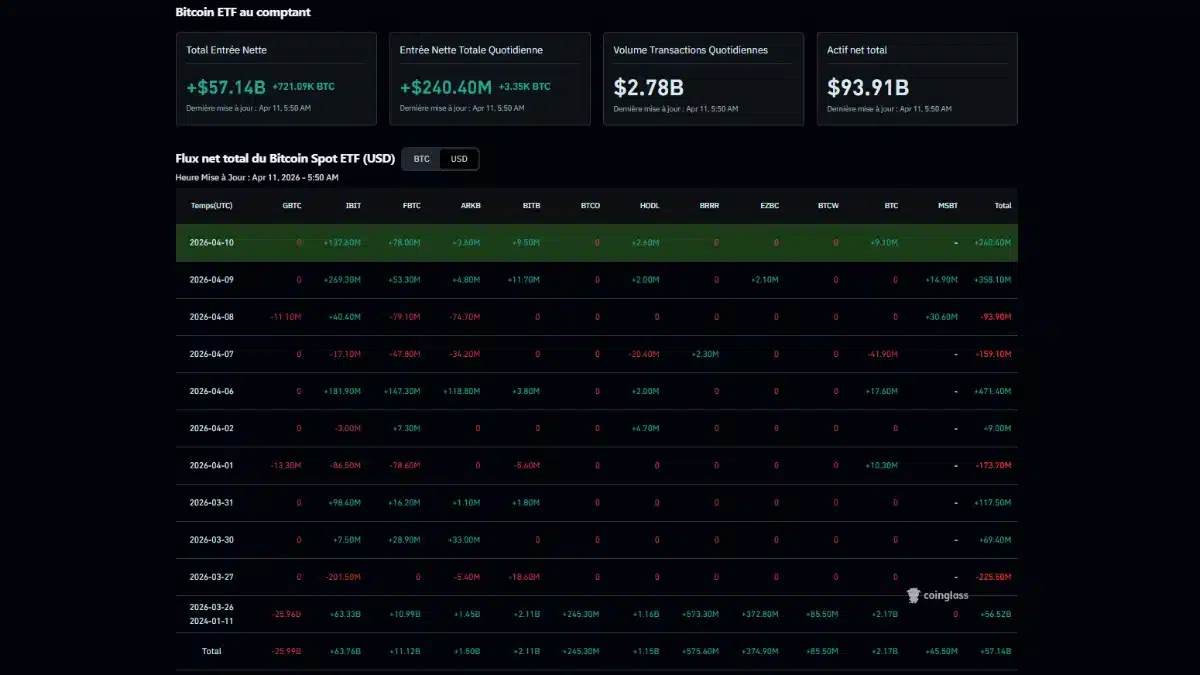Open the Total Entrée Nette card
1200x675 pixels.
point(276,78)
